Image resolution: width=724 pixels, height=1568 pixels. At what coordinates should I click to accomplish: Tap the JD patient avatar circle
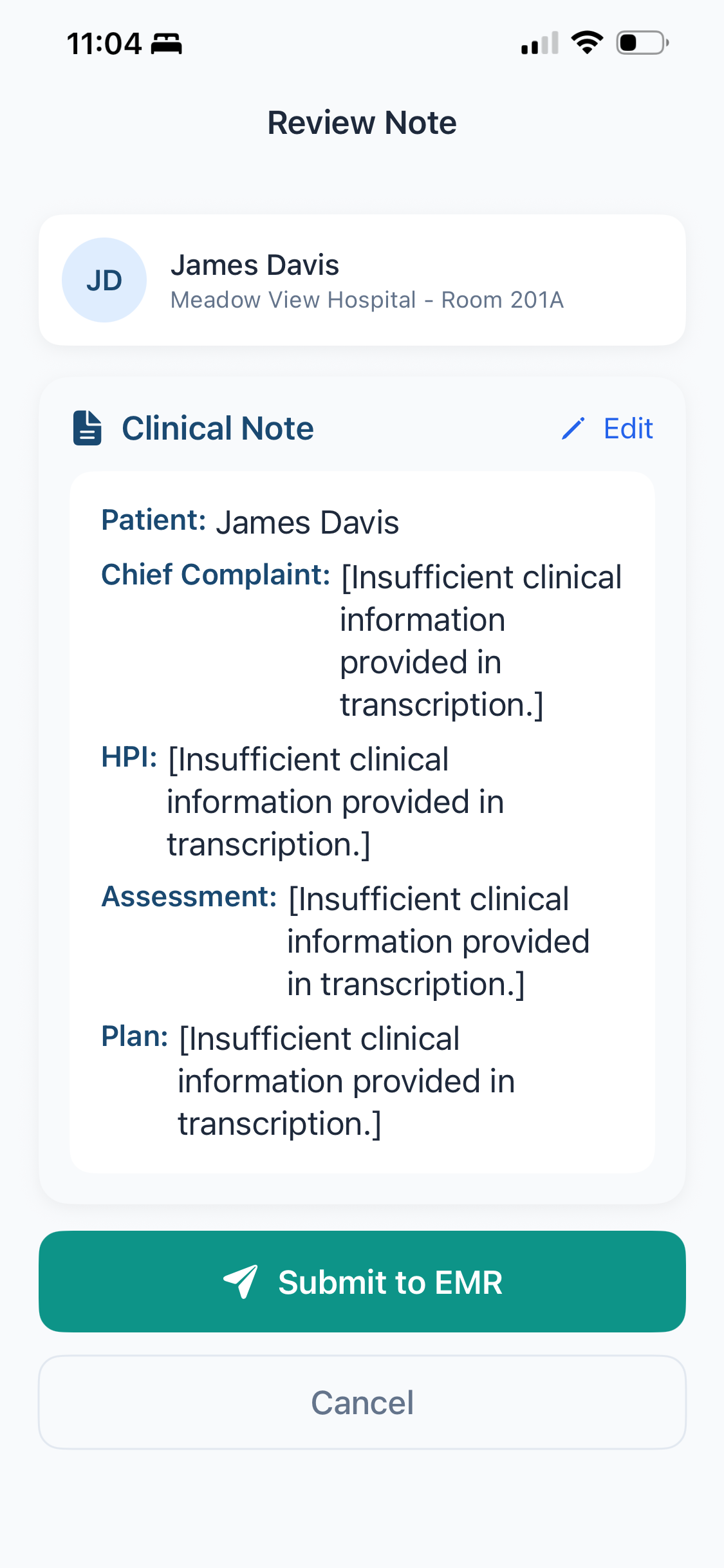click(x=104, y=280)
